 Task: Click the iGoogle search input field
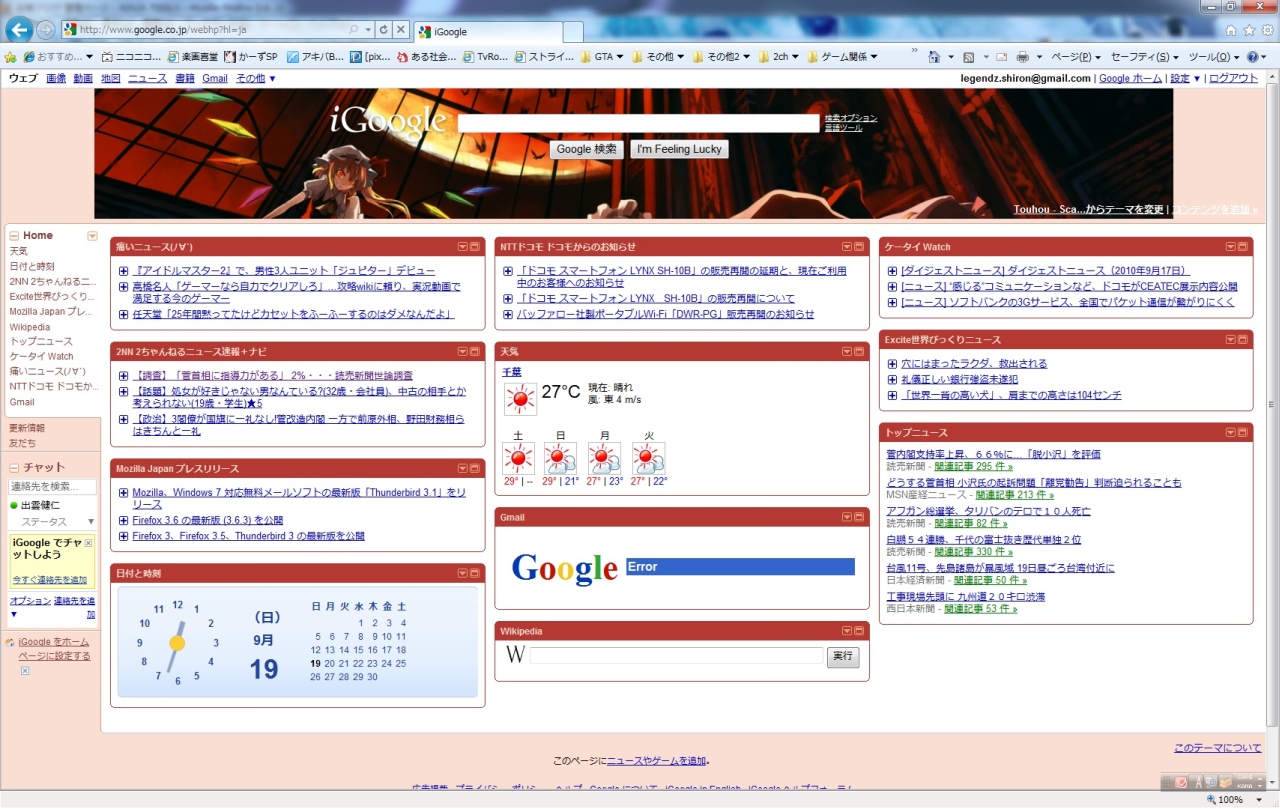click(x=639, y=123)
